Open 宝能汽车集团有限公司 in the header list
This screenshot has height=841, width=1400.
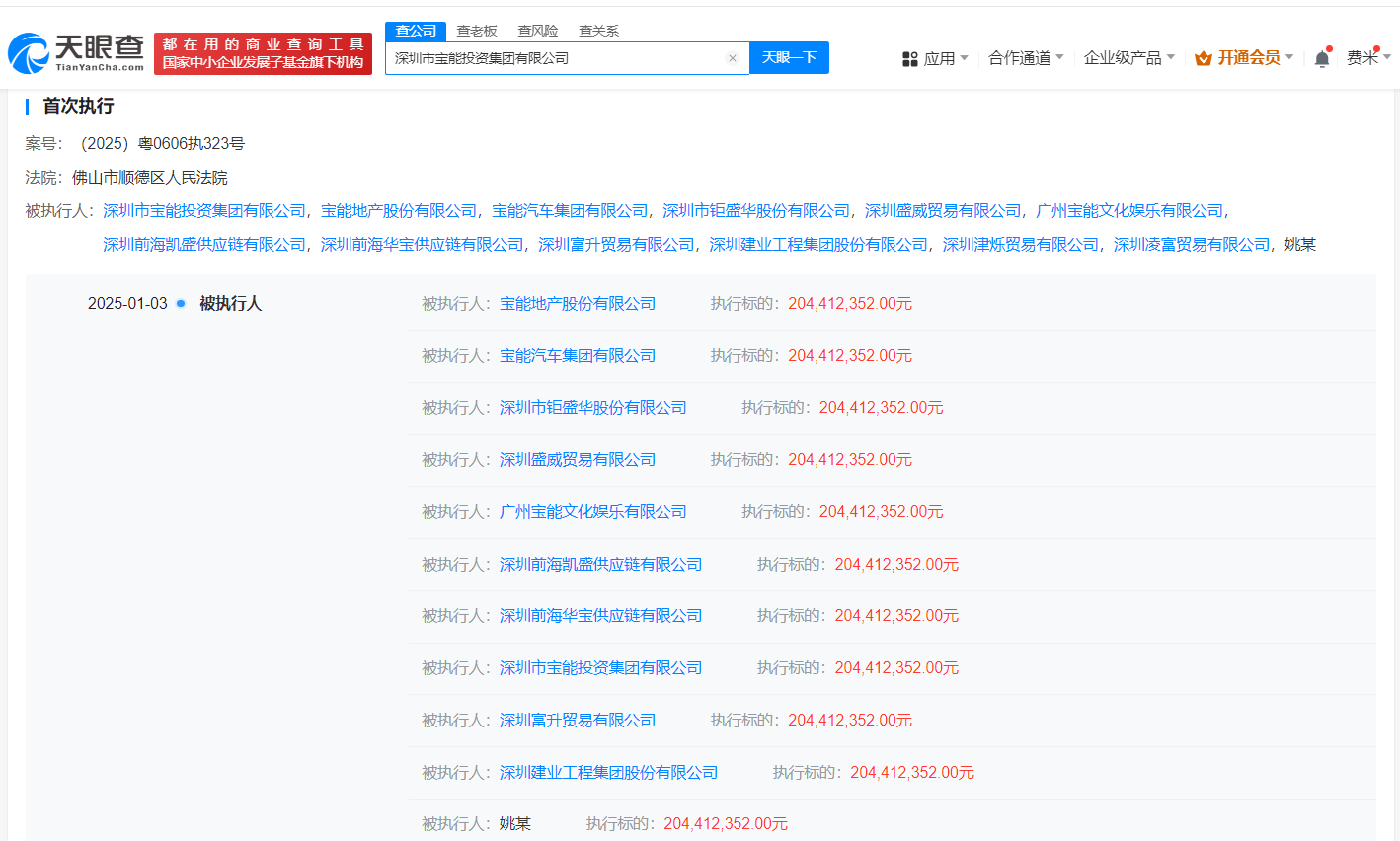(x=570, y=210)
